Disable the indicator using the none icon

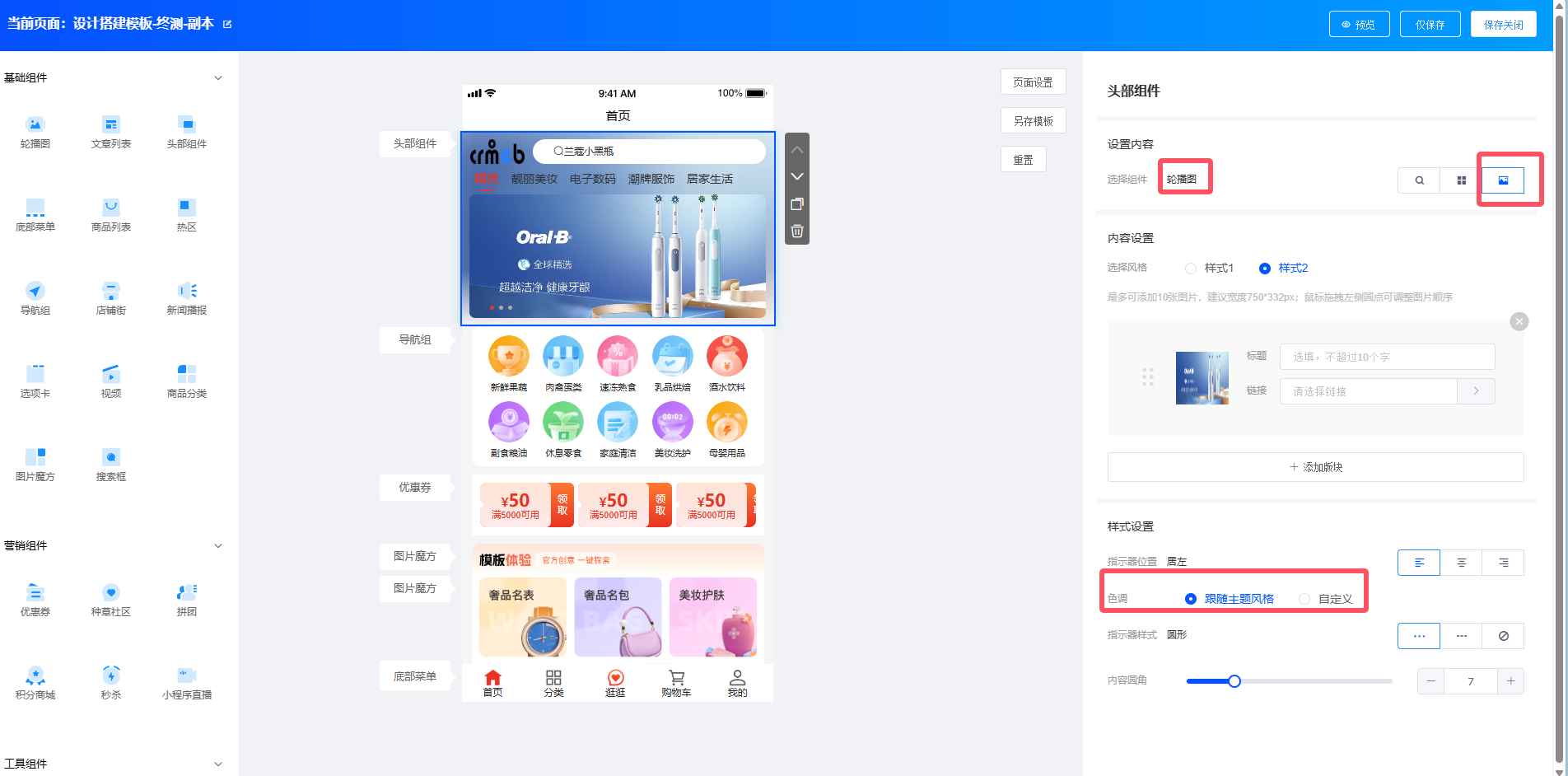coord(1503,636)
